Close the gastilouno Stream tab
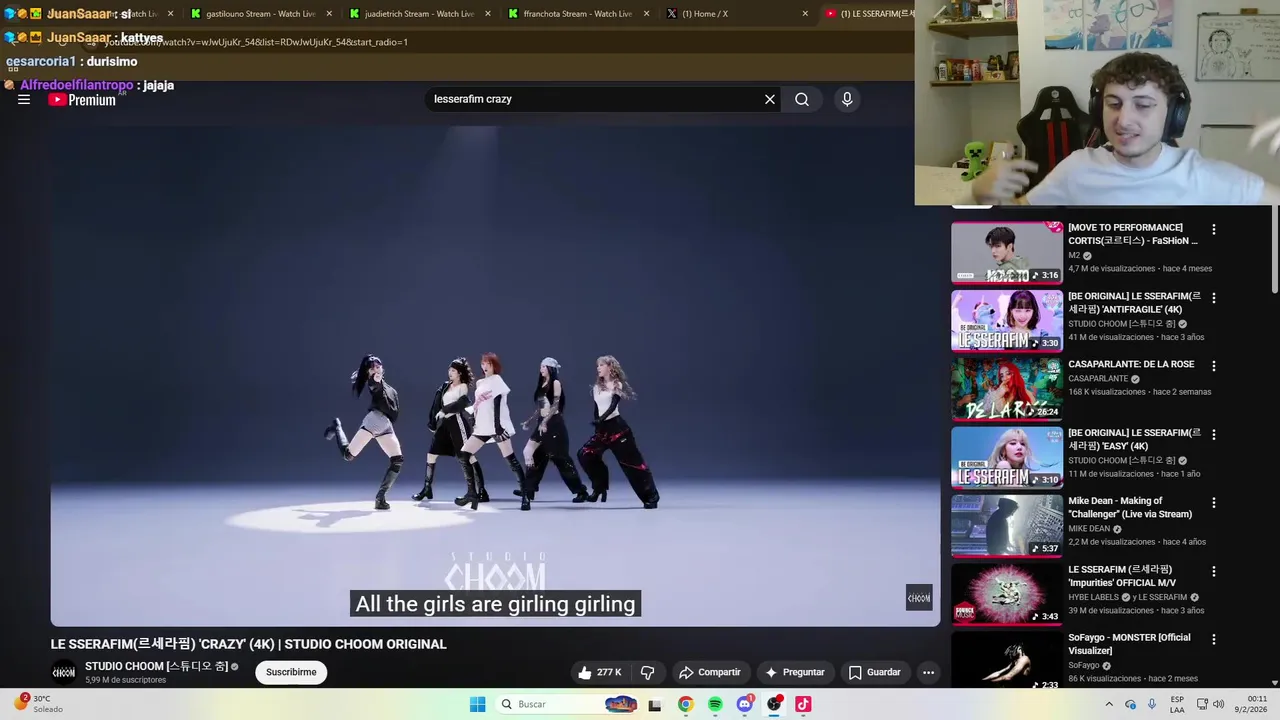Viewport: 1280px width, 720px height. 329,14
